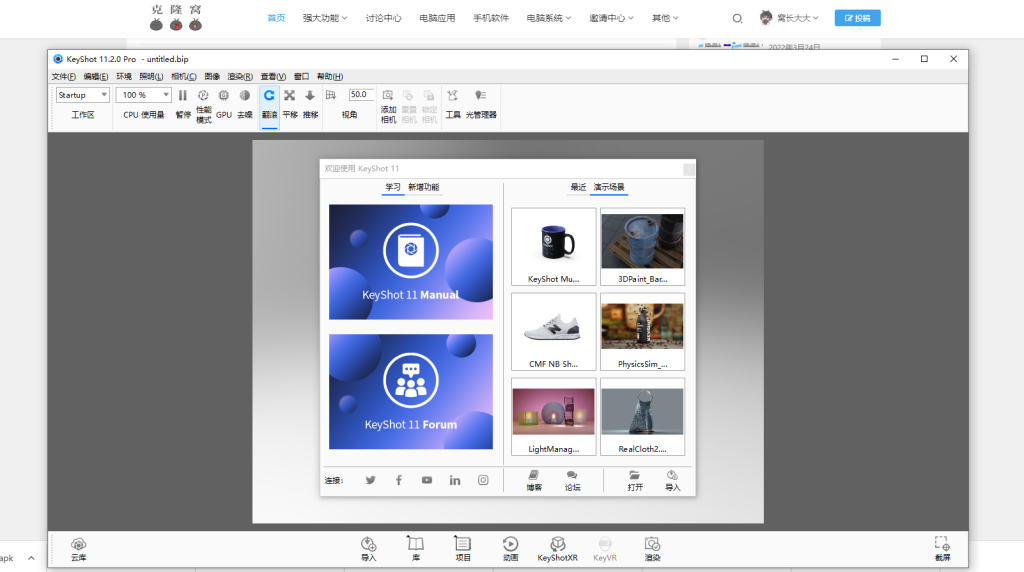
Task: Open the KeyShot 11 Forum card
Action: tap(411, 391)
